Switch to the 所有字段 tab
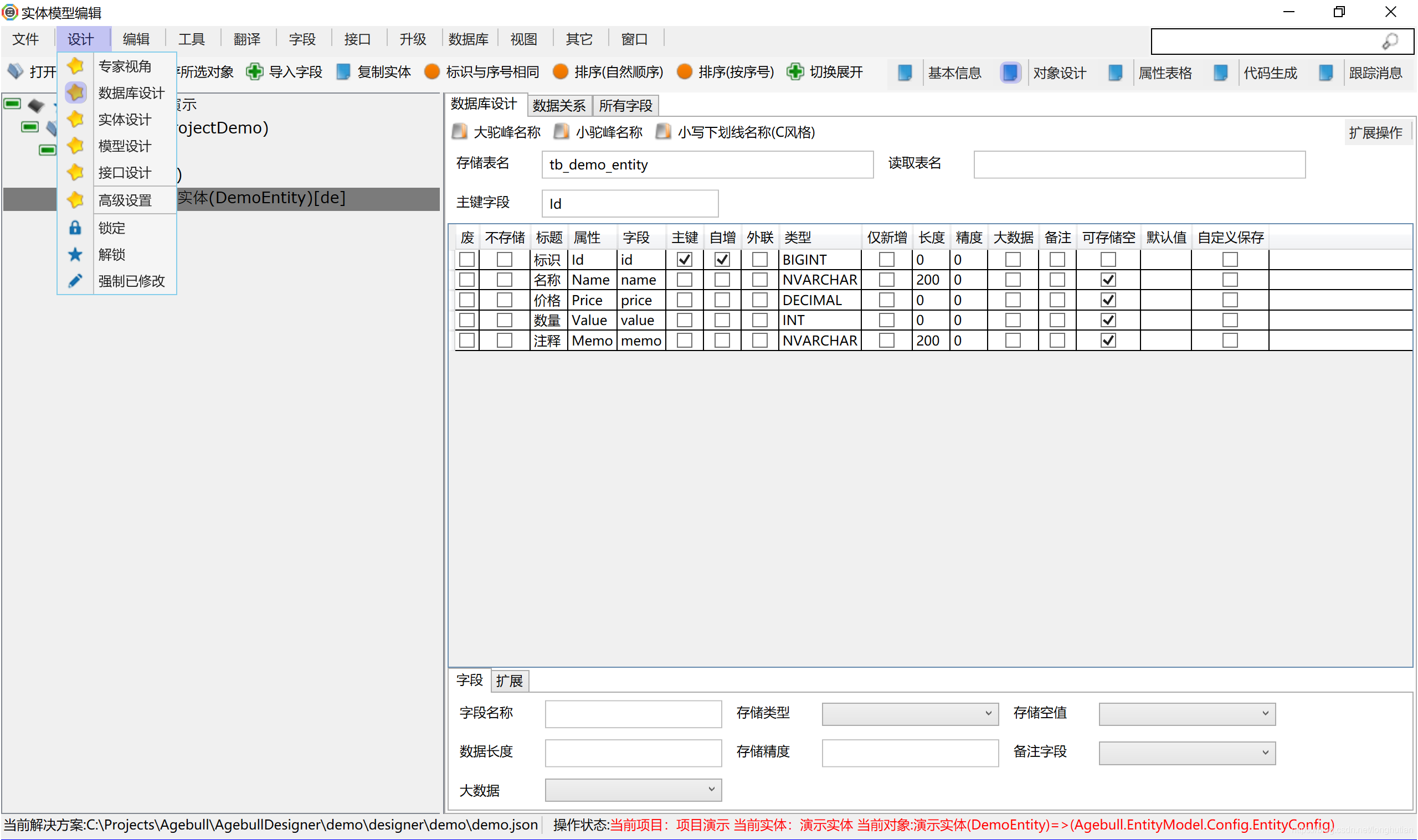The width and height of the screenshot is (1418, 840). pos(626,105)
